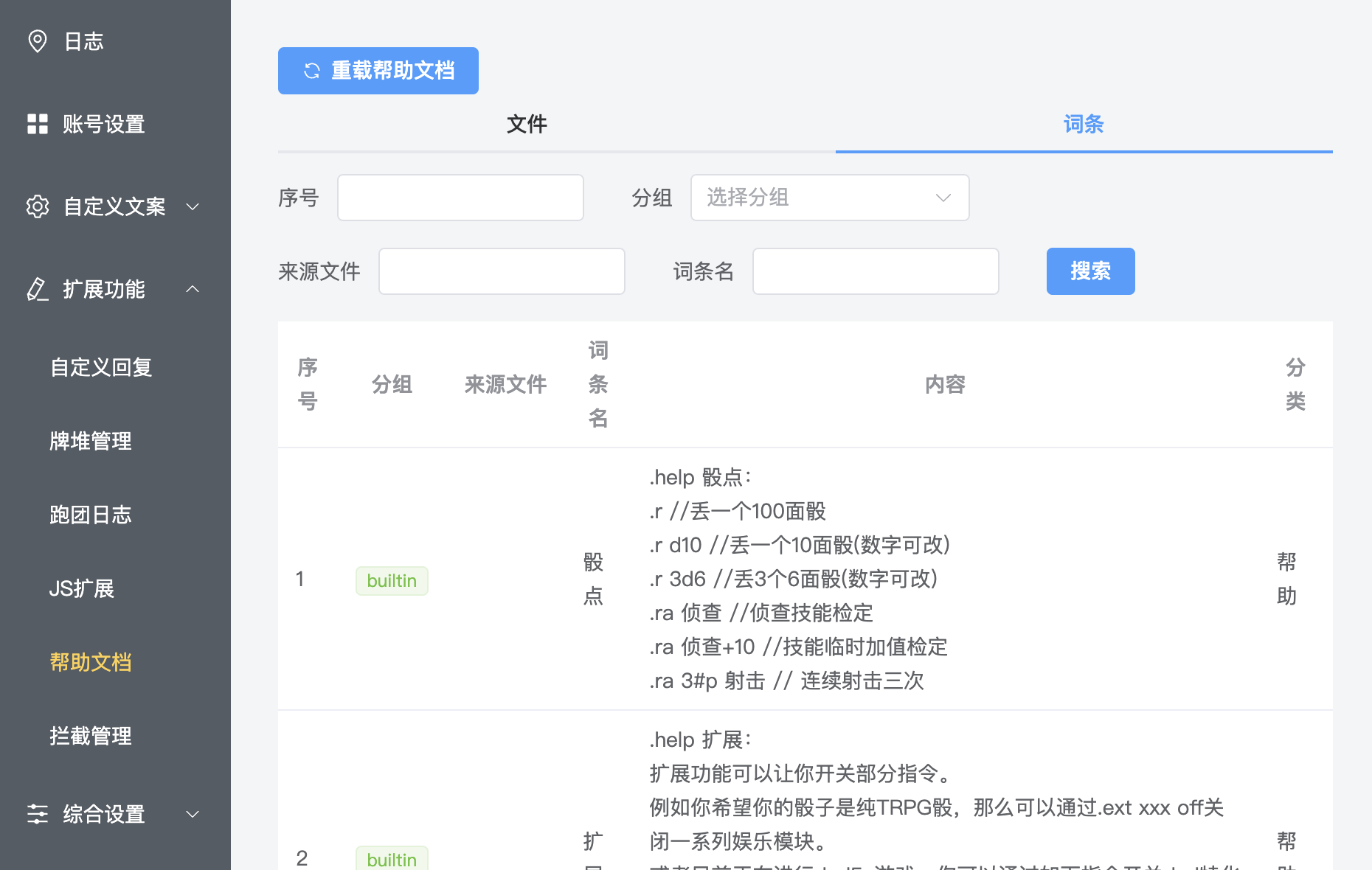Click the reload icon inside 重载帮助文档 button

coord(311,71)
